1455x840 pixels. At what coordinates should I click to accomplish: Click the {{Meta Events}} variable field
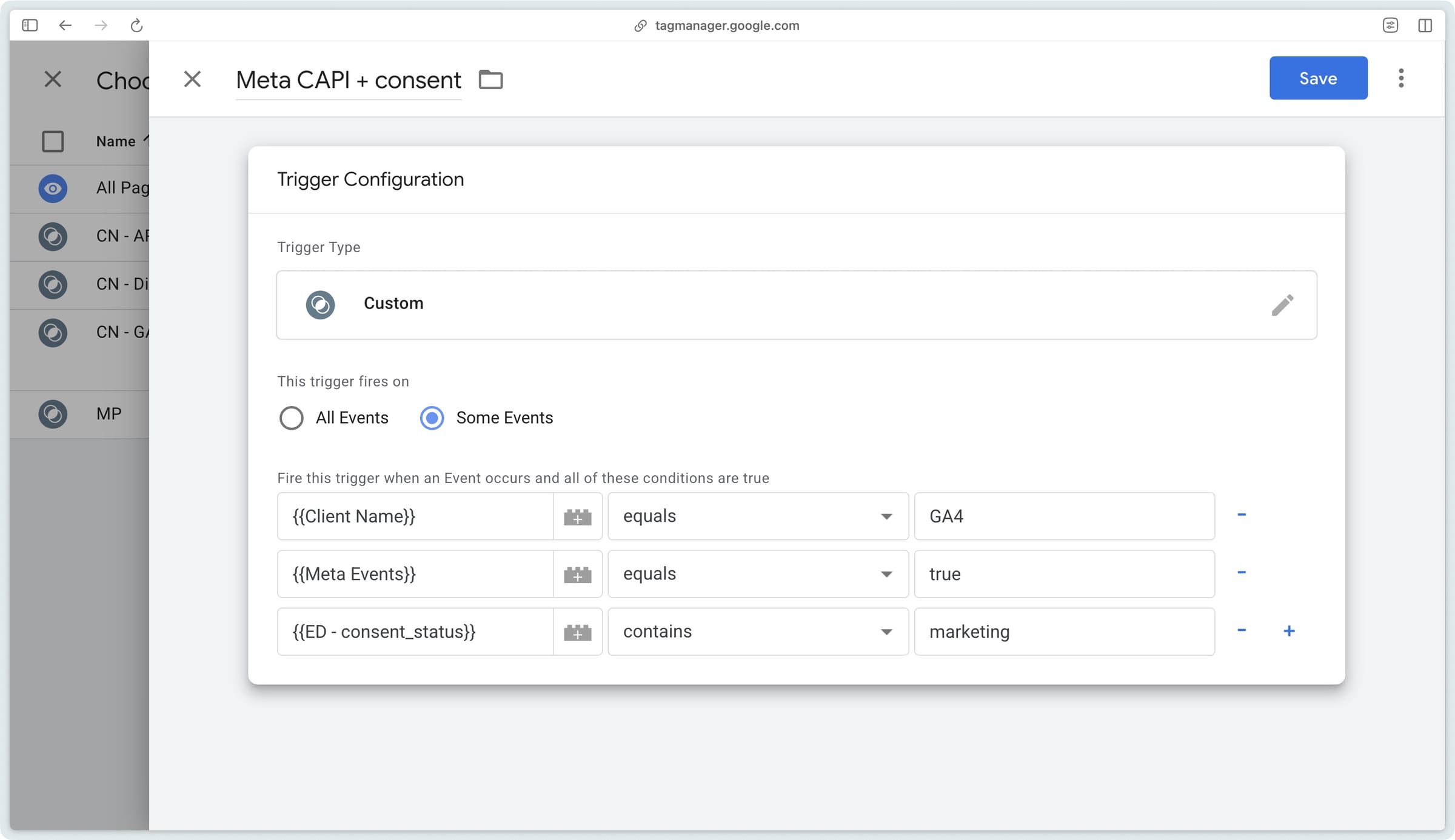[x=415, y=574]
